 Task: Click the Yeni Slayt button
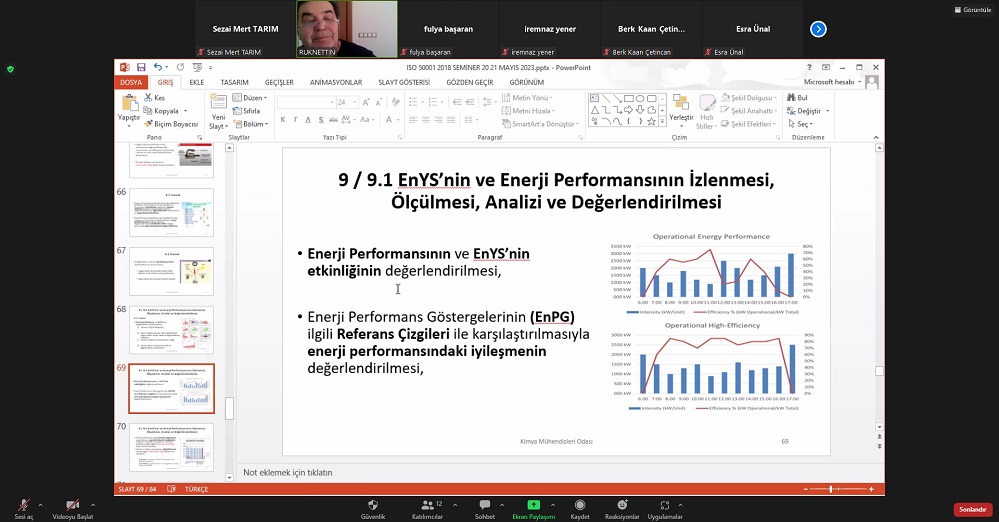218,113
